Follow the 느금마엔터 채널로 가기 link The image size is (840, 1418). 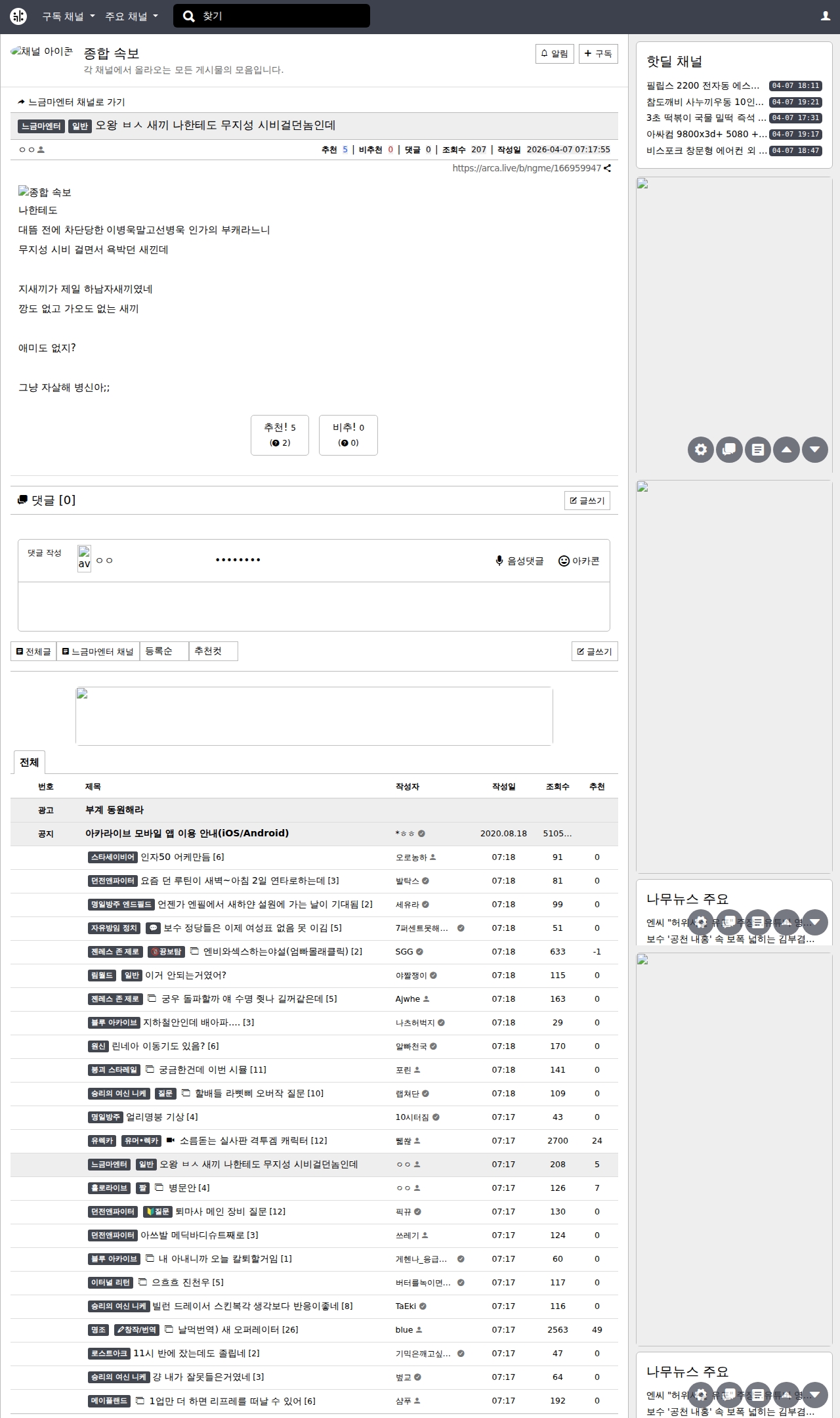(72, 102)
